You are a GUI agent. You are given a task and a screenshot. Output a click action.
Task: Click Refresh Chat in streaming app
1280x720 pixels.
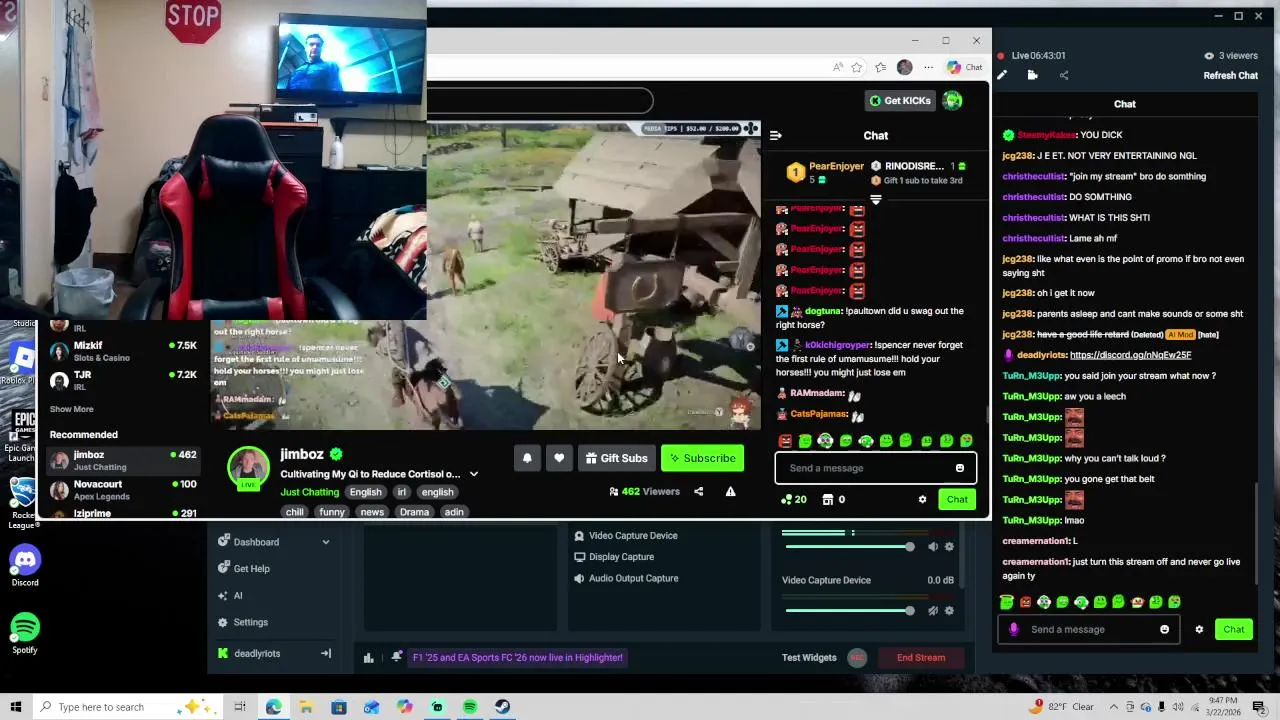coord(1231,75)
